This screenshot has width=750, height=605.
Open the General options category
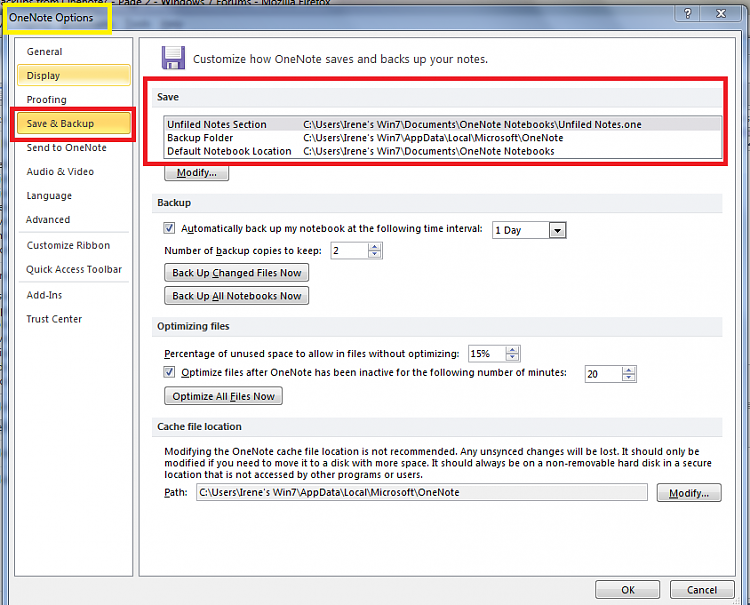[x=73, y=52]
